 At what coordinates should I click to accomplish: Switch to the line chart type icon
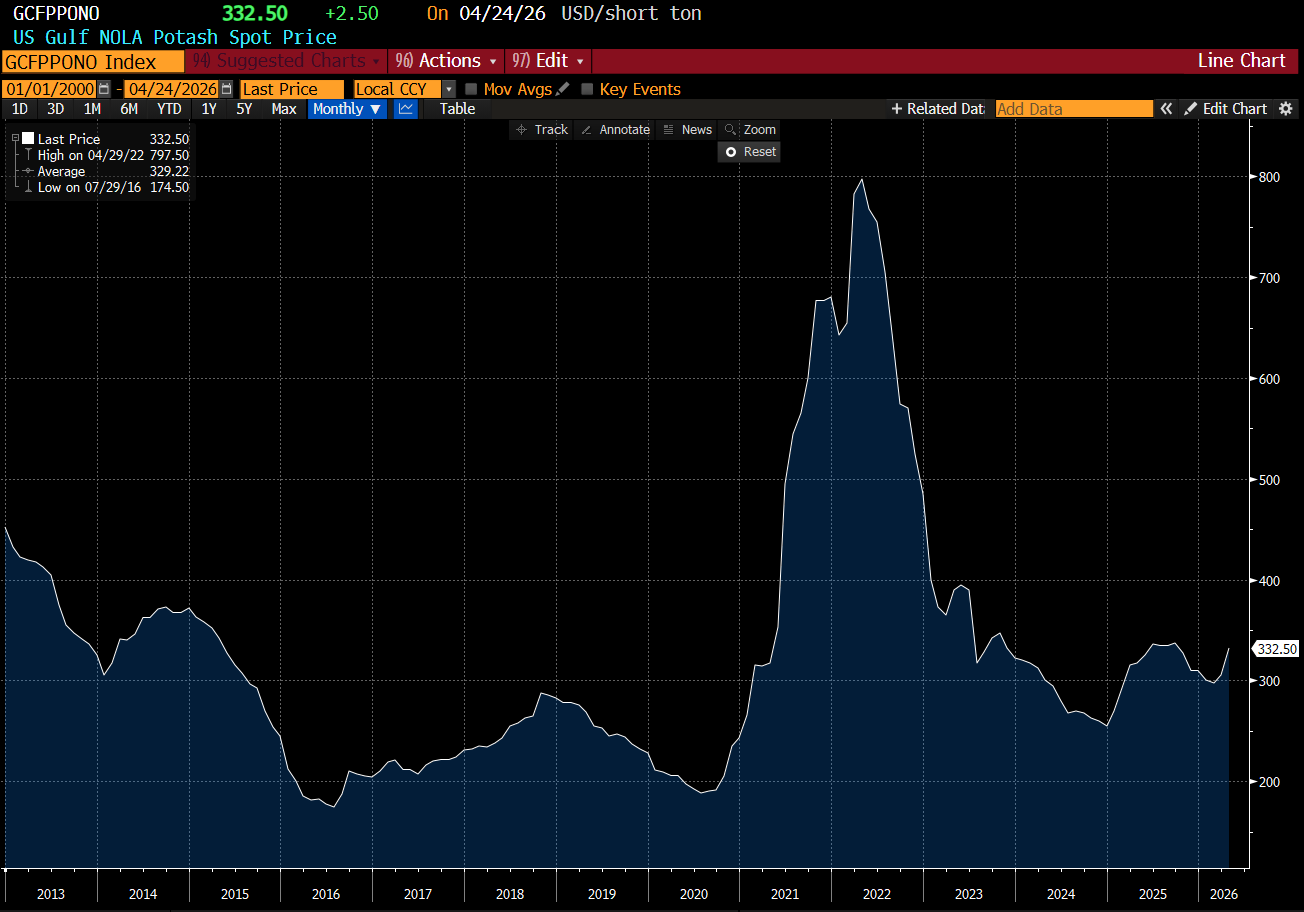point(405,109)
